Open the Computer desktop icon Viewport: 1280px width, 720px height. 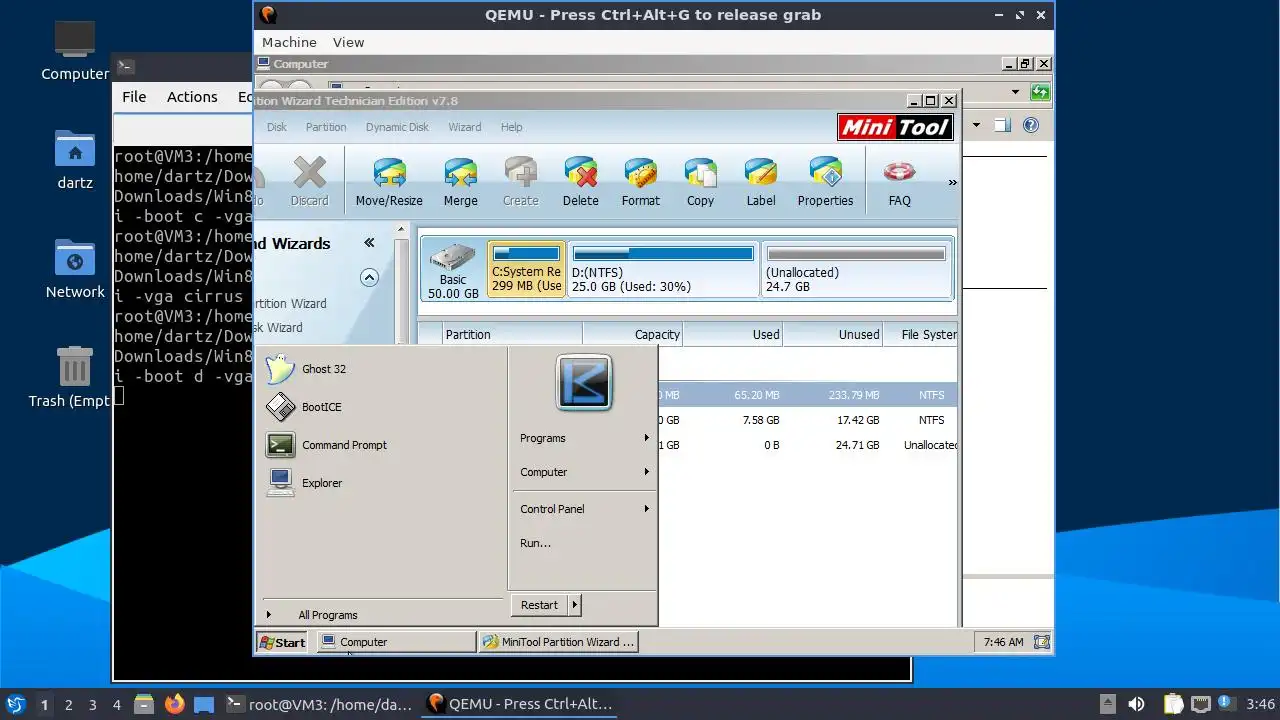75,50
